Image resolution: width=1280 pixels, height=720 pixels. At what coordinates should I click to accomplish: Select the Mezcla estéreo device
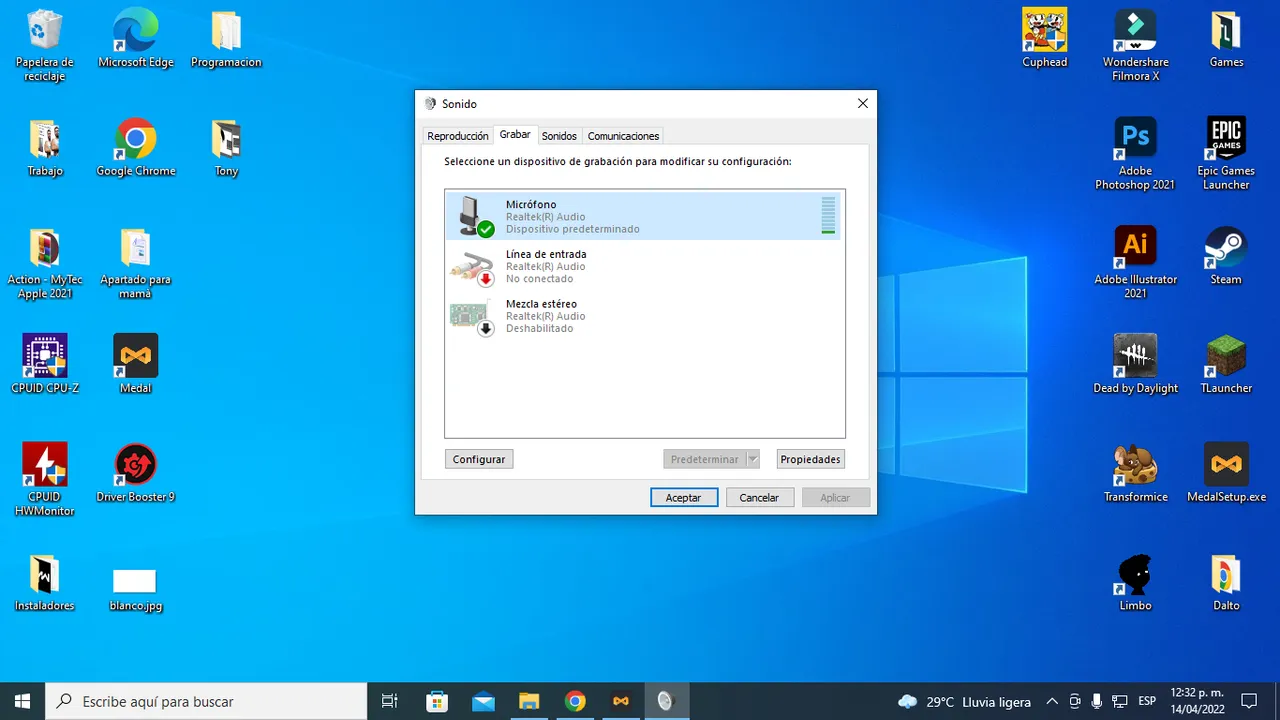click(x=644, y=316)
